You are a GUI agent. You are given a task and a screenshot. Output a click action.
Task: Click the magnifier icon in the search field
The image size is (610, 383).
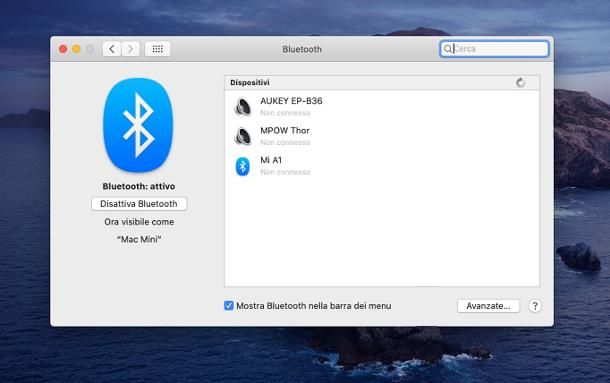pos(448,49)
